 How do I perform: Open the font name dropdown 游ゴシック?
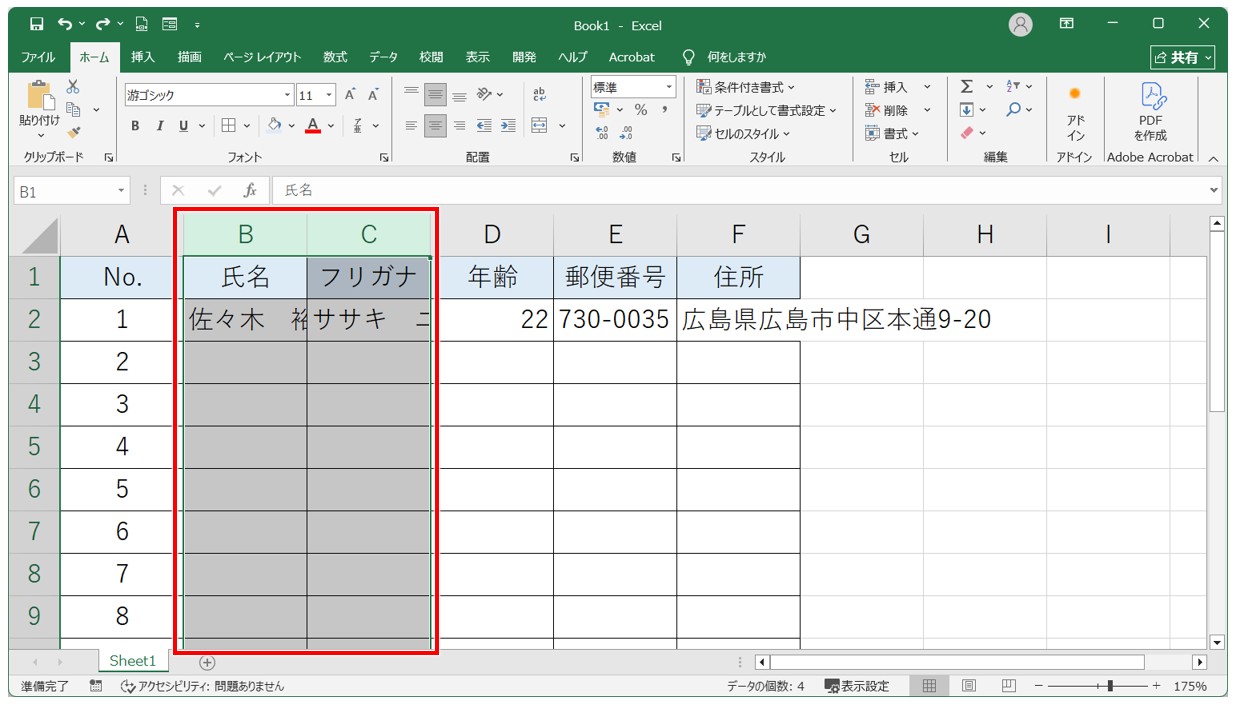click(x=288, y=95)
